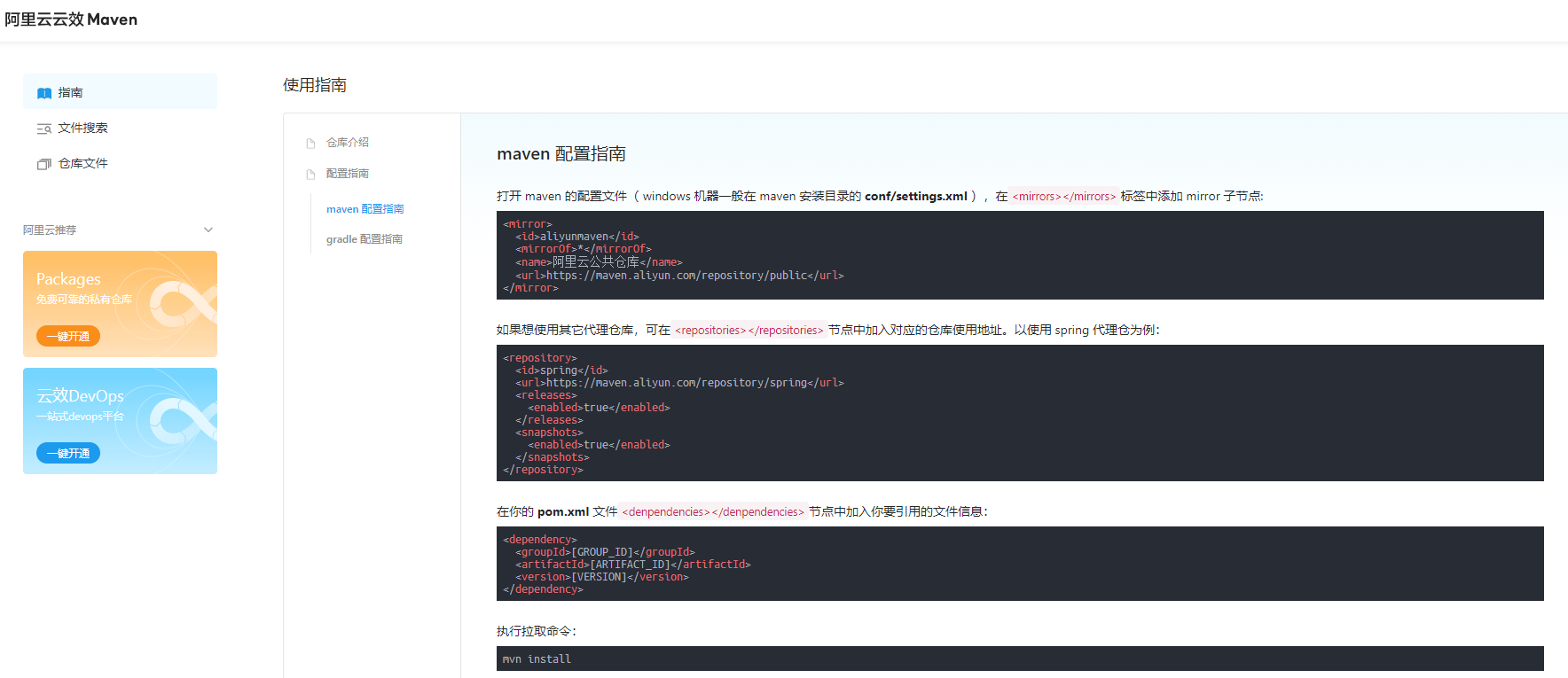Click the document icon beside 配置指南
Screen dimensions: 1568x678
tap(310, 175)
